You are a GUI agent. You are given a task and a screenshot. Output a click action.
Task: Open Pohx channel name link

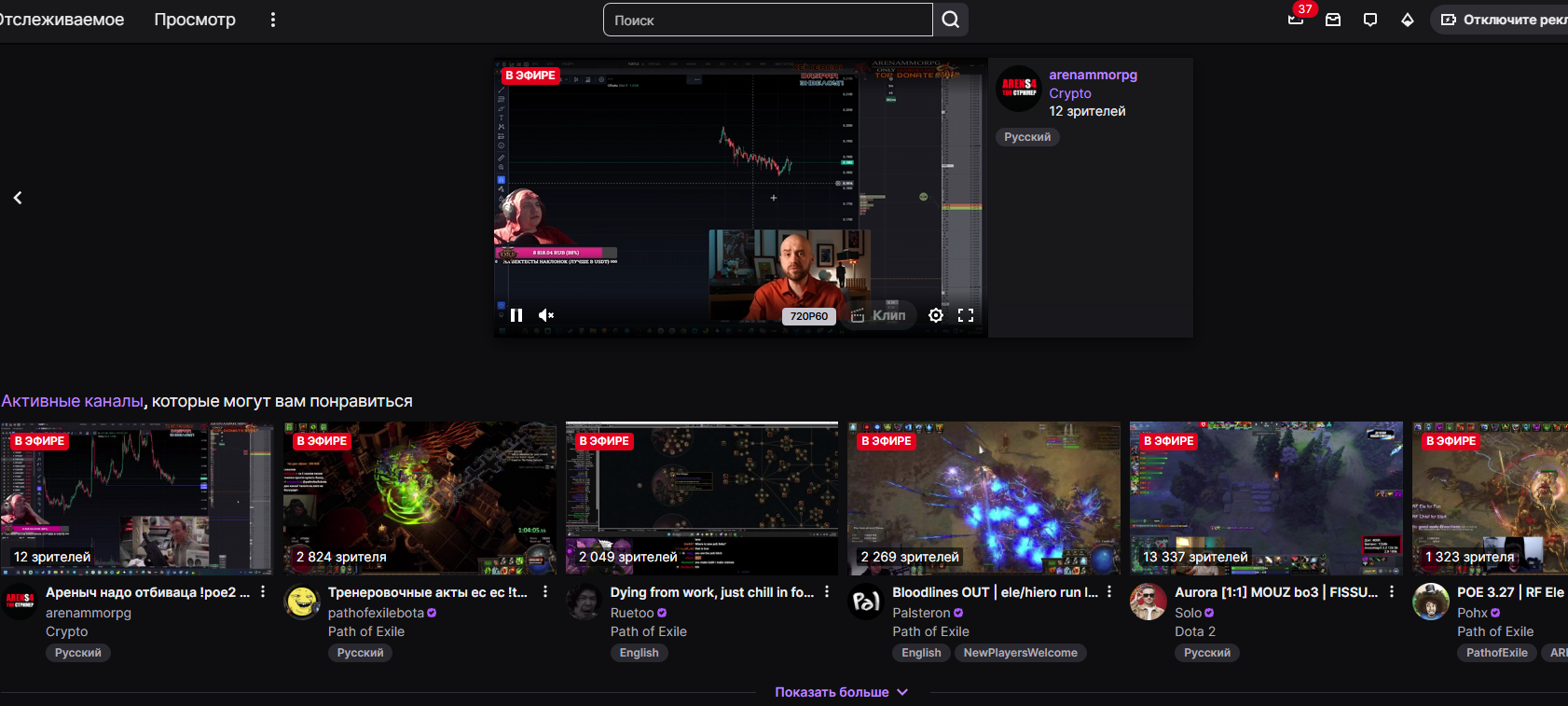click(x=1472, y=613)
